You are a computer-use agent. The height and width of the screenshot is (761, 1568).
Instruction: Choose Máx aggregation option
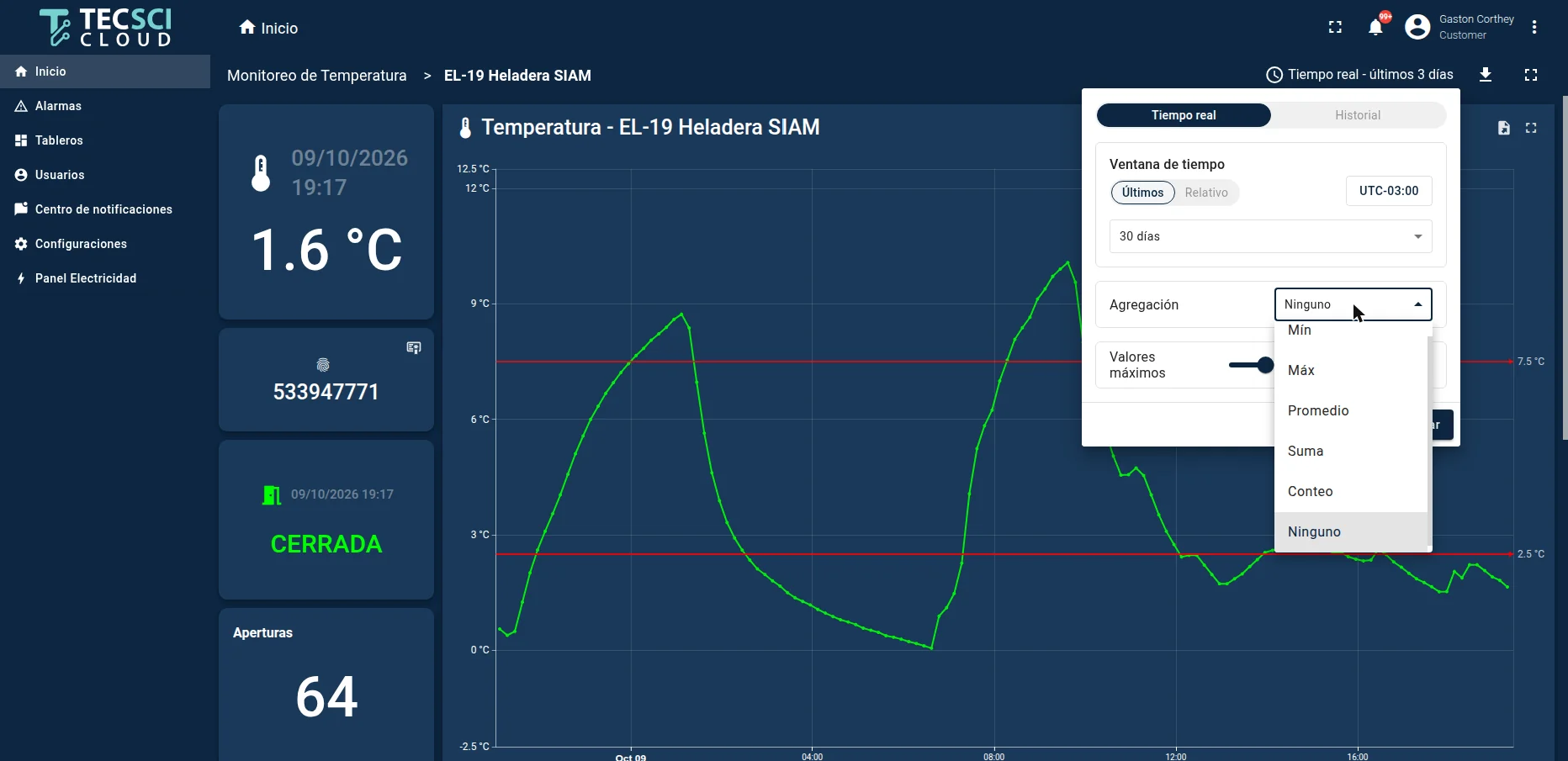tap(1351, 371)
